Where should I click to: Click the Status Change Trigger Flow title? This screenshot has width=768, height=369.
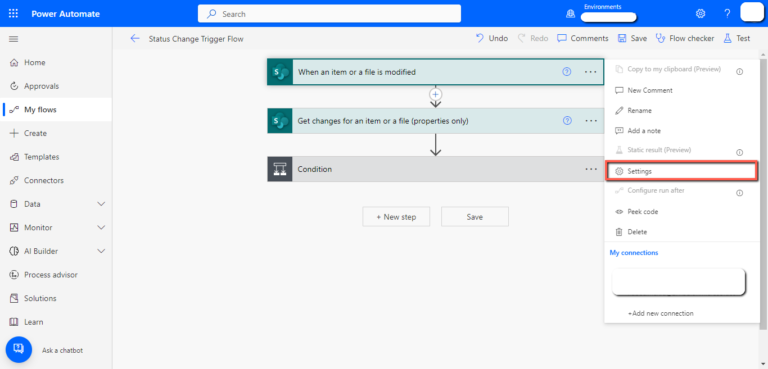196,39
